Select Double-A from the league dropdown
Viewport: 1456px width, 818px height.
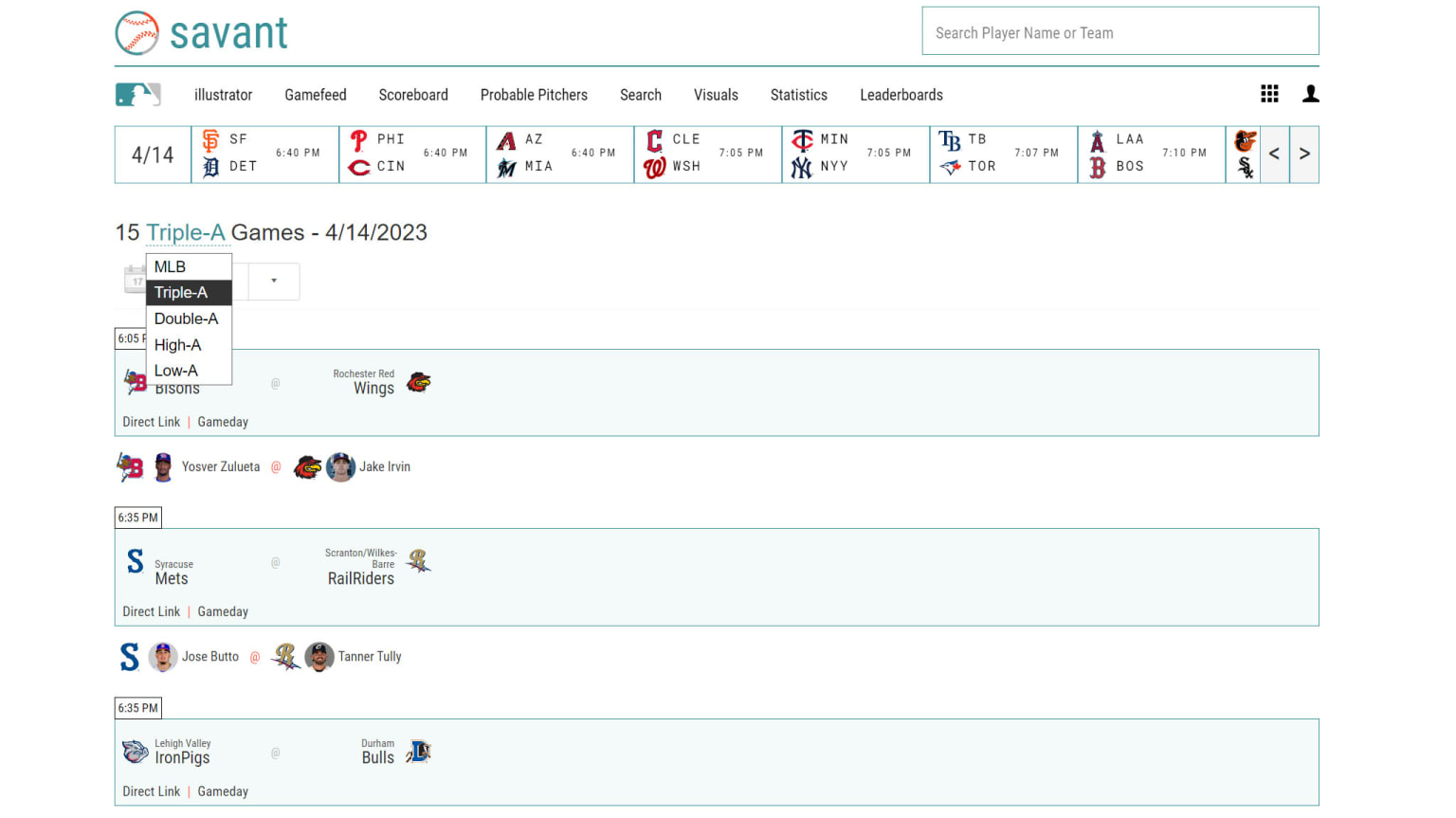(187, 319)
